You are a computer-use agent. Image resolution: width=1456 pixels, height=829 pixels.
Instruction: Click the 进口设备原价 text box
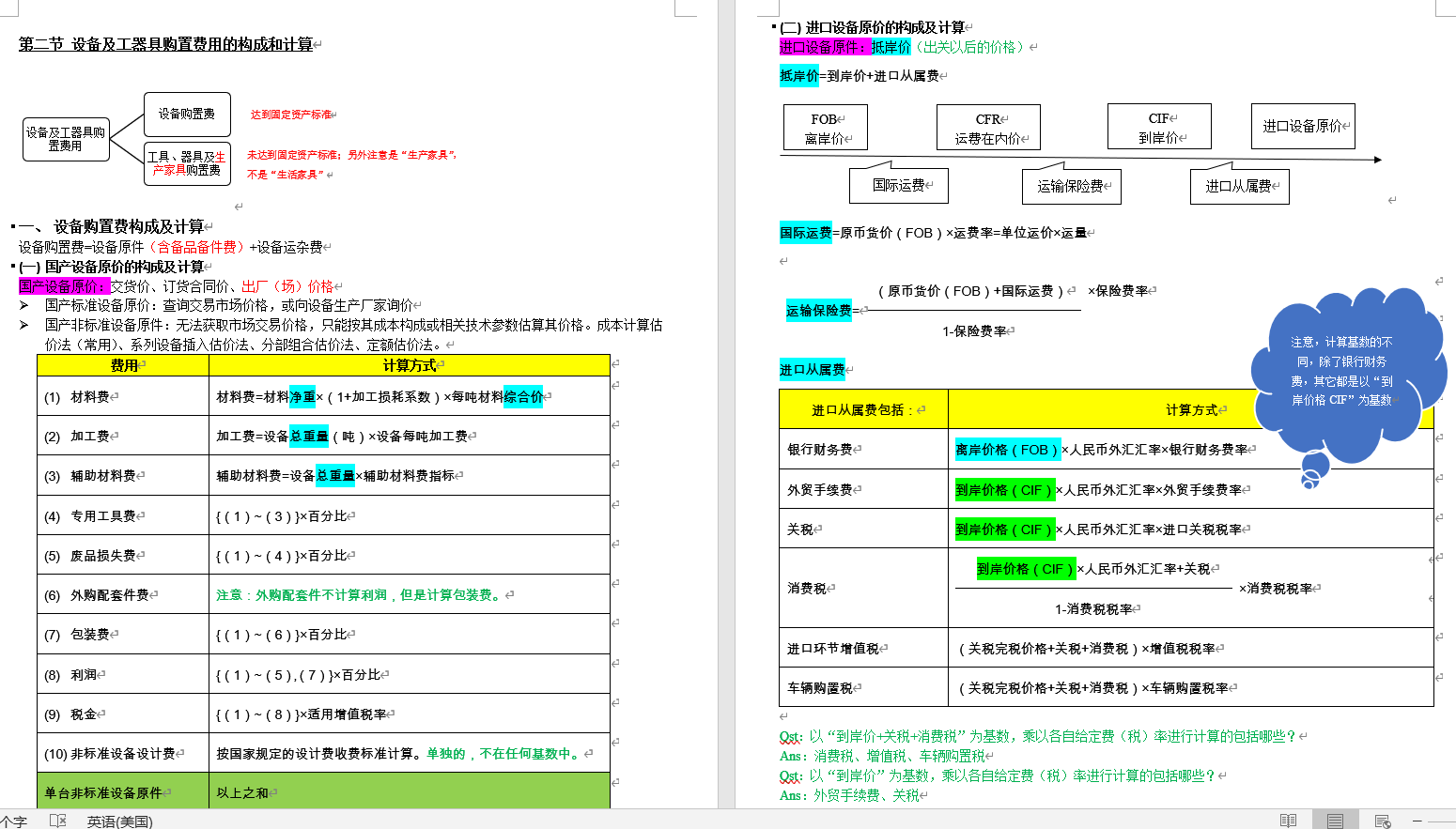pos(1303,126)
